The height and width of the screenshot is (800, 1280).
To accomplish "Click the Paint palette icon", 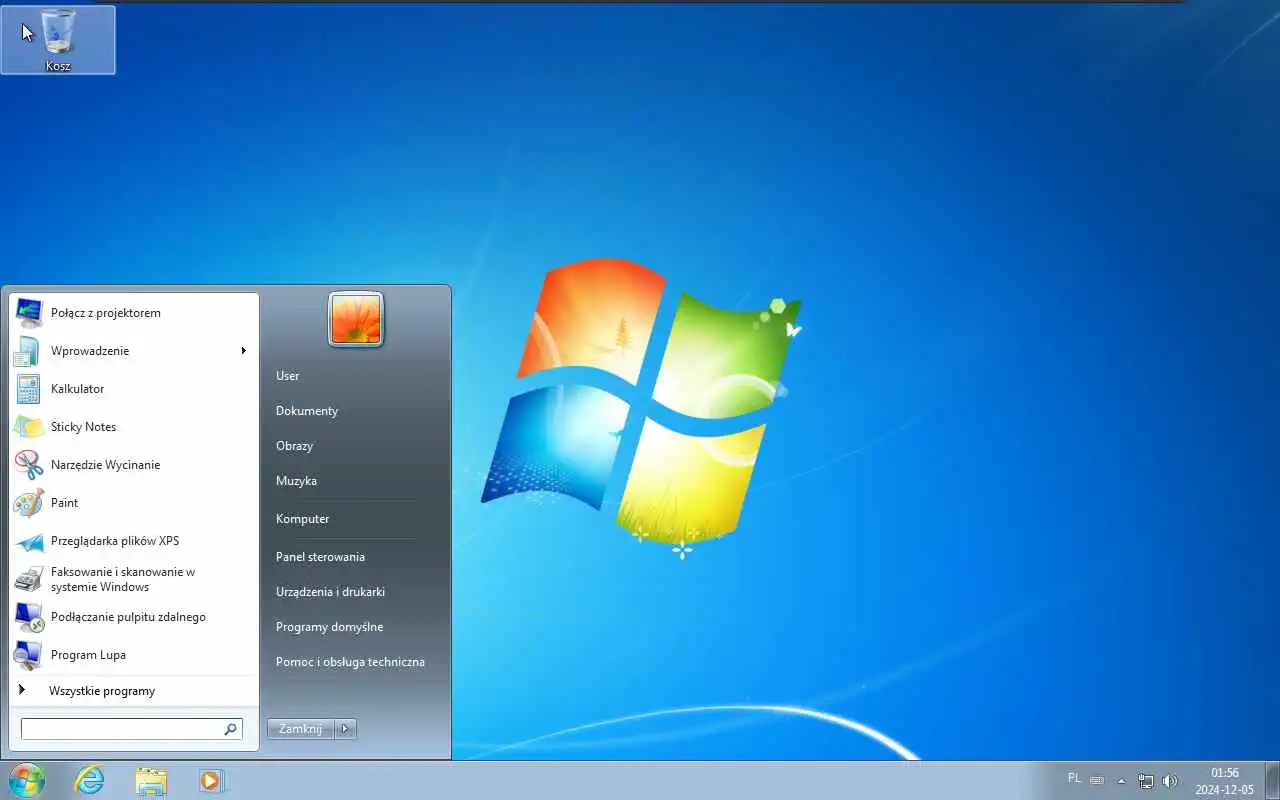I will pyautogui.click(x=28, y=503).
